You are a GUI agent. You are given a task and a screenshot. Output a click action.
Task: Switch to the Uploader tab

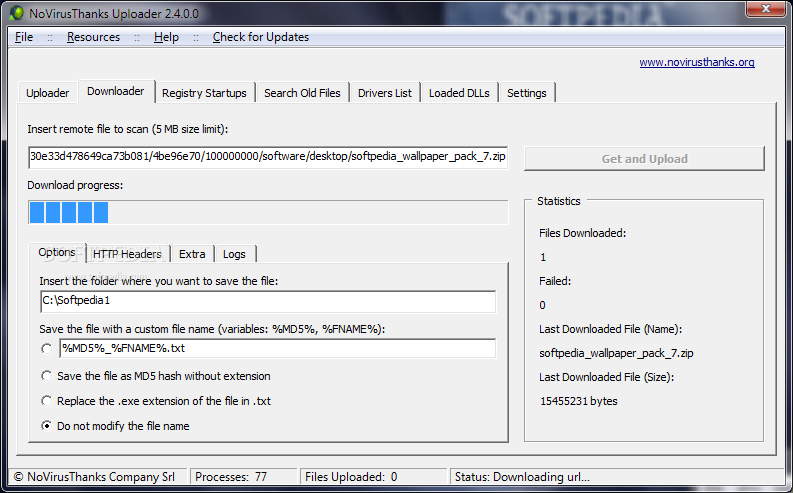point(48,93)
